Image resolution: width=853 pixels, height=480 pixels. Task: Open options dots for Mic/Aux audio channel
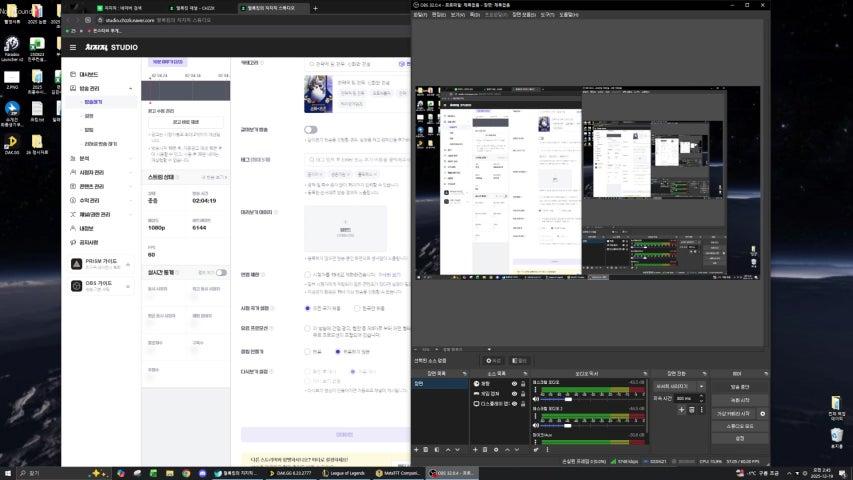[536, 441]
